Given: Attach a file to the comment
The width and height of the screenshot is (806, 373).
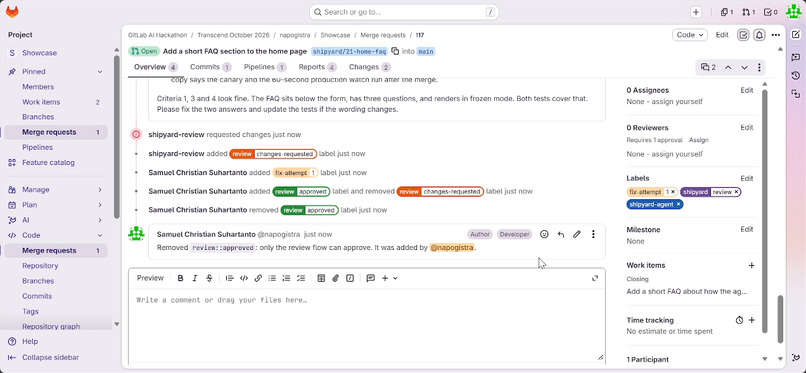Looking at the screenshot, I should (336, 278).
